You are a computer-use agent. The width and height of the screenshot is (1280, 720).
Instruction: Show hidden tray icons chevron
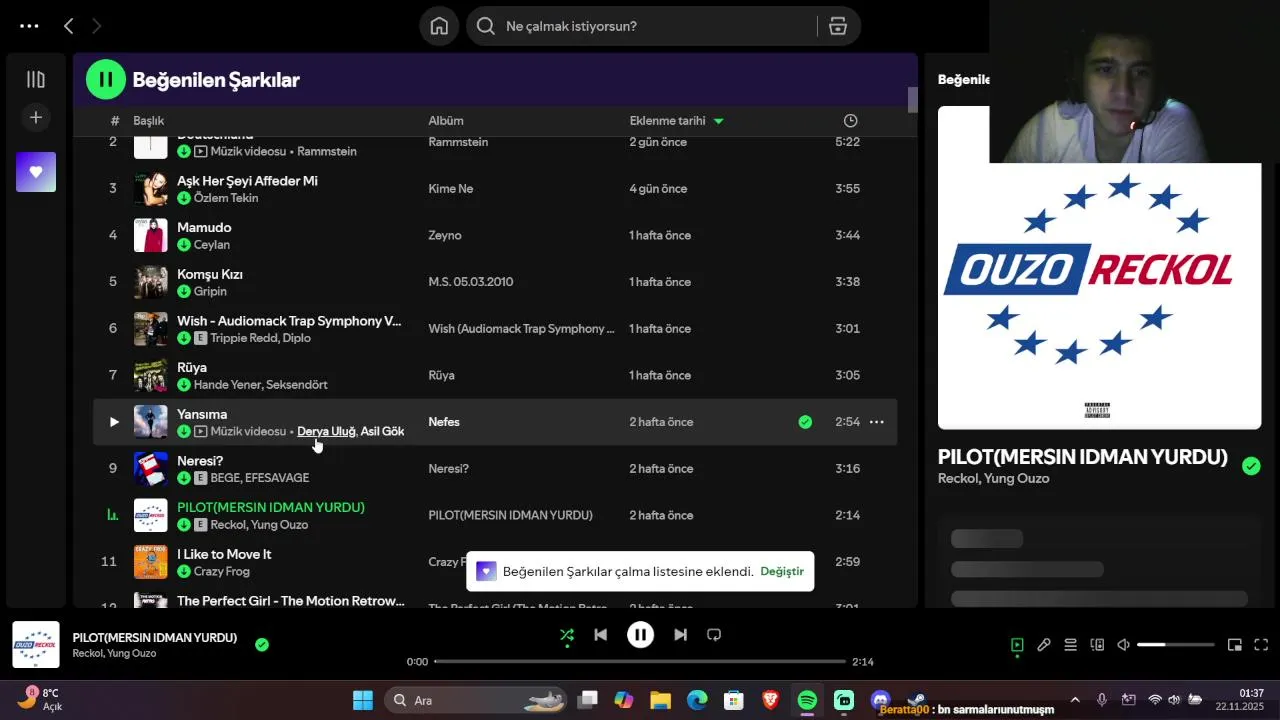[1075, 700]
